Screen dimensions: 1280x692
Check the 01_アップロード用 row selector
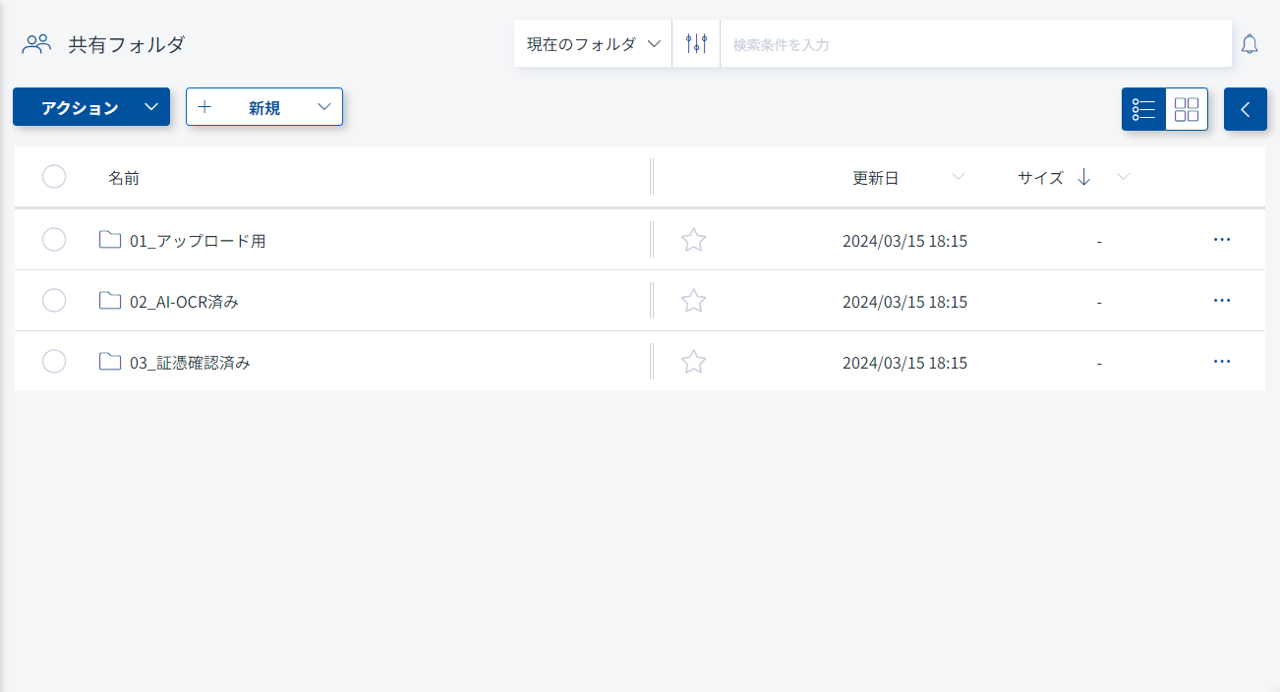[x=54, y=240]
